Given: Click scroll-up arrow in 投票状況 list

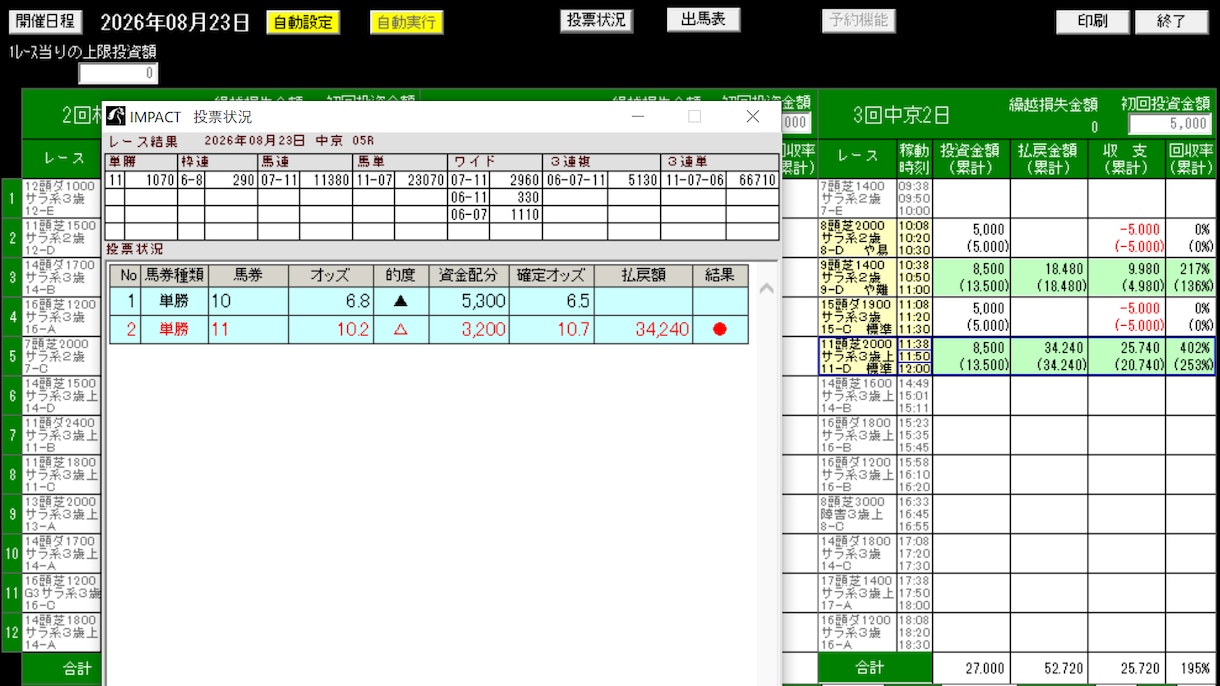Looking at the screenshot, I should tap(767, 288).
